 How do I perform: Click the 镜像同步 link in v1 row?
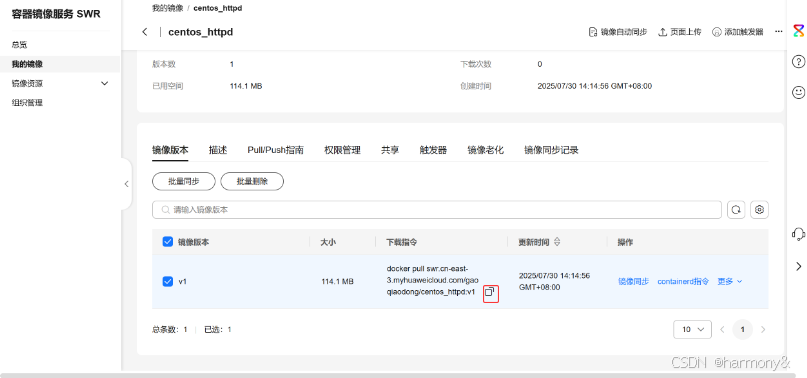[x=634, y=281]
